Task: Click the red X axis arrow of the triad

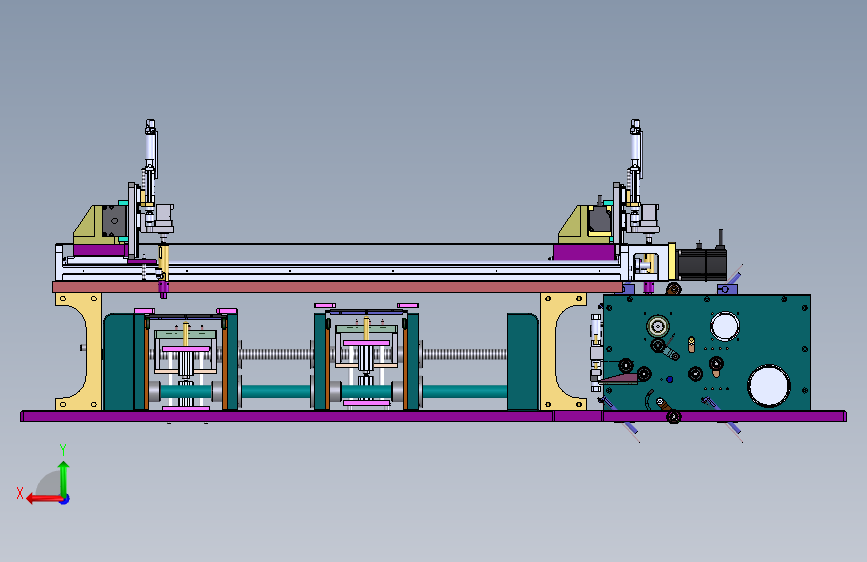Action: pyautogui.click(x=43, y=499)
